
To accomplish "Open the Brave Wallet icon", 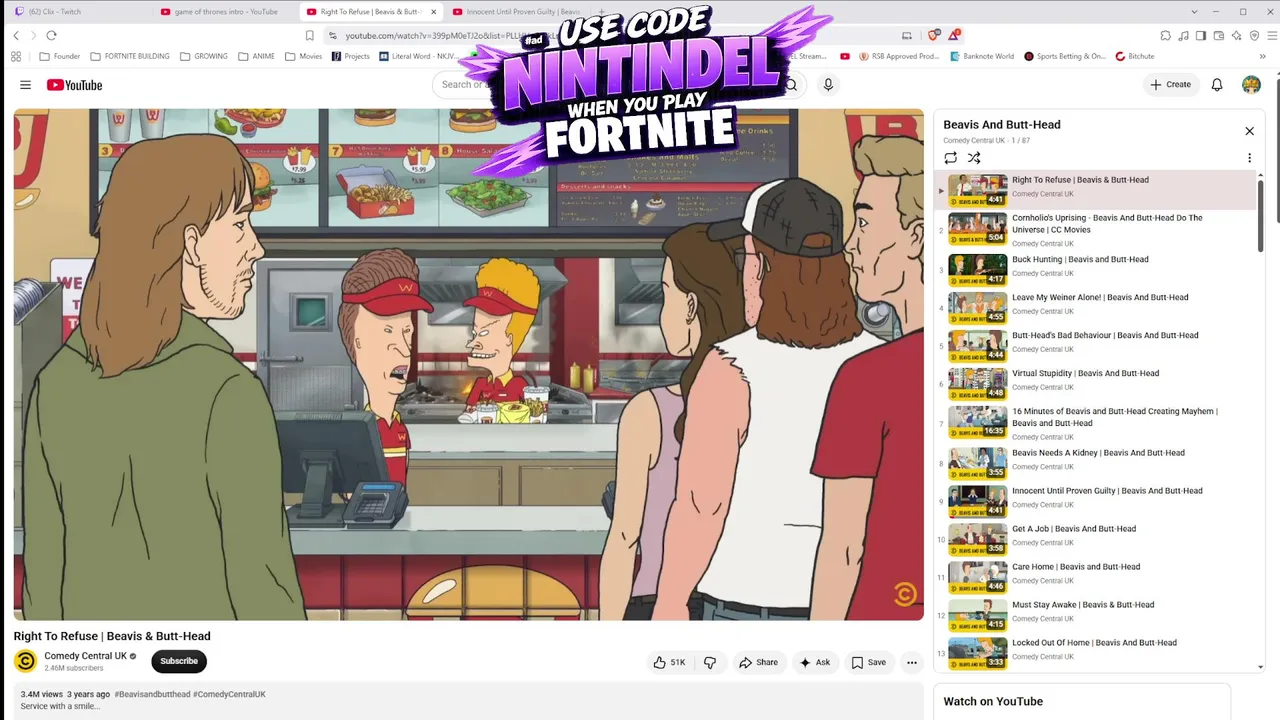I will [x=1219, y=36].
